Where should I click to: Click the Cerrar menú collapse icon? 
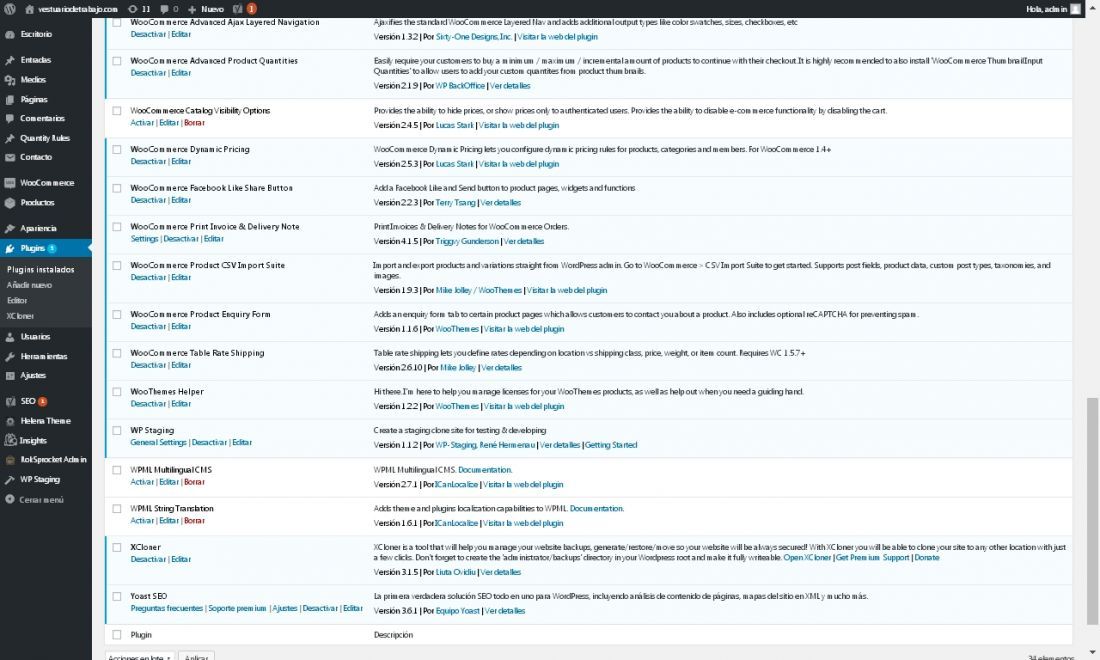[x=10, y=499]
